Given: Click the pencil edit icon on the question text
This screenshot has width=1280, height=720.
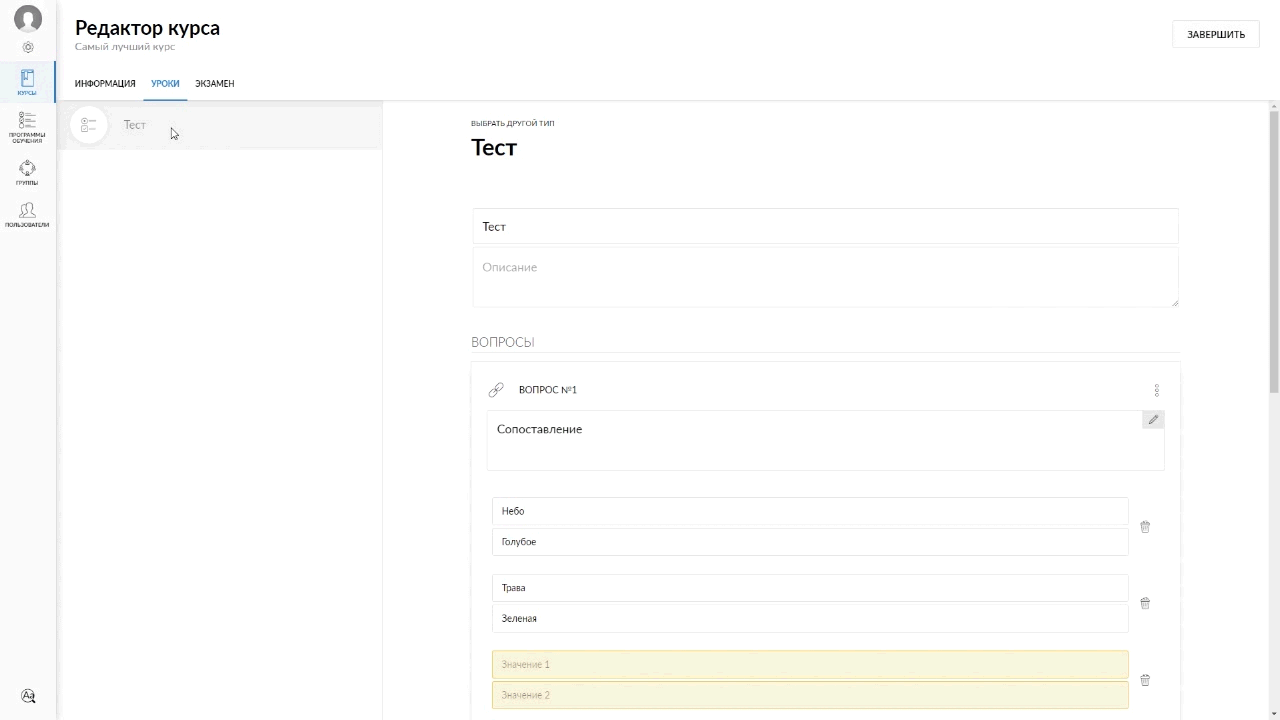Looking at the screenshot, I should [1153, 420].
